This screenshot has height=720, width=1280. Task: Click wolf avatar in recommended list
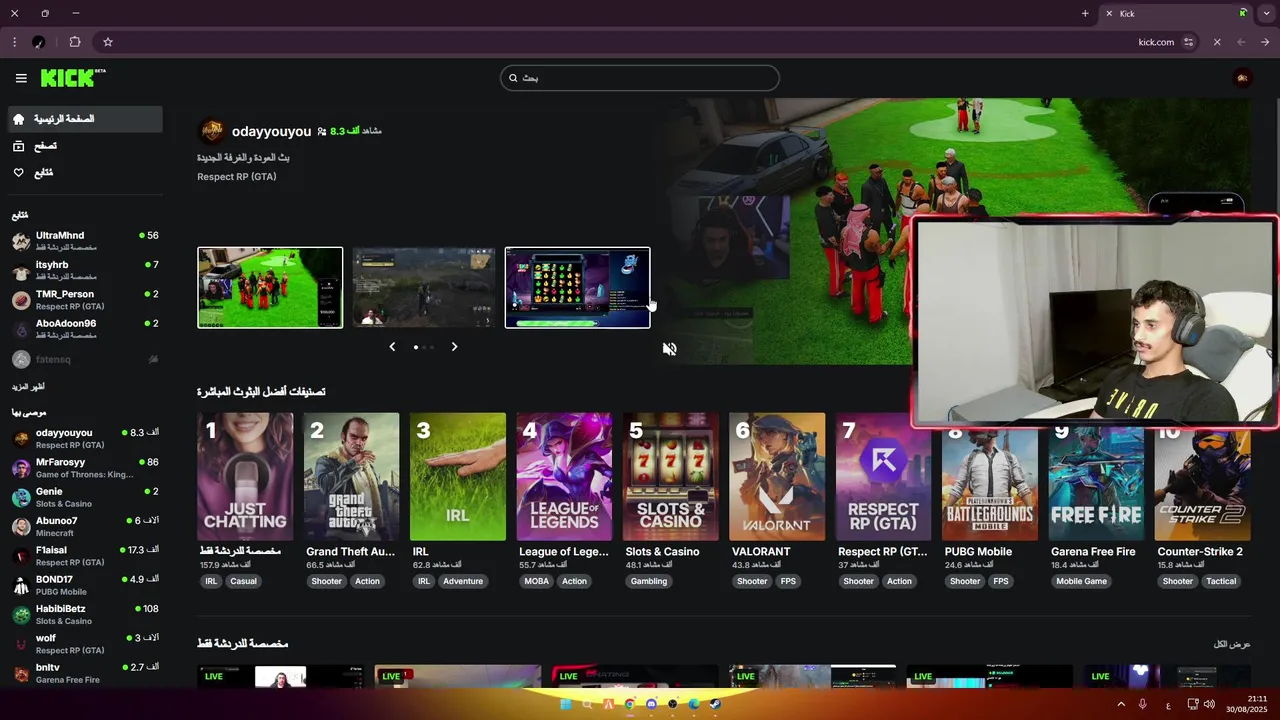21,644
